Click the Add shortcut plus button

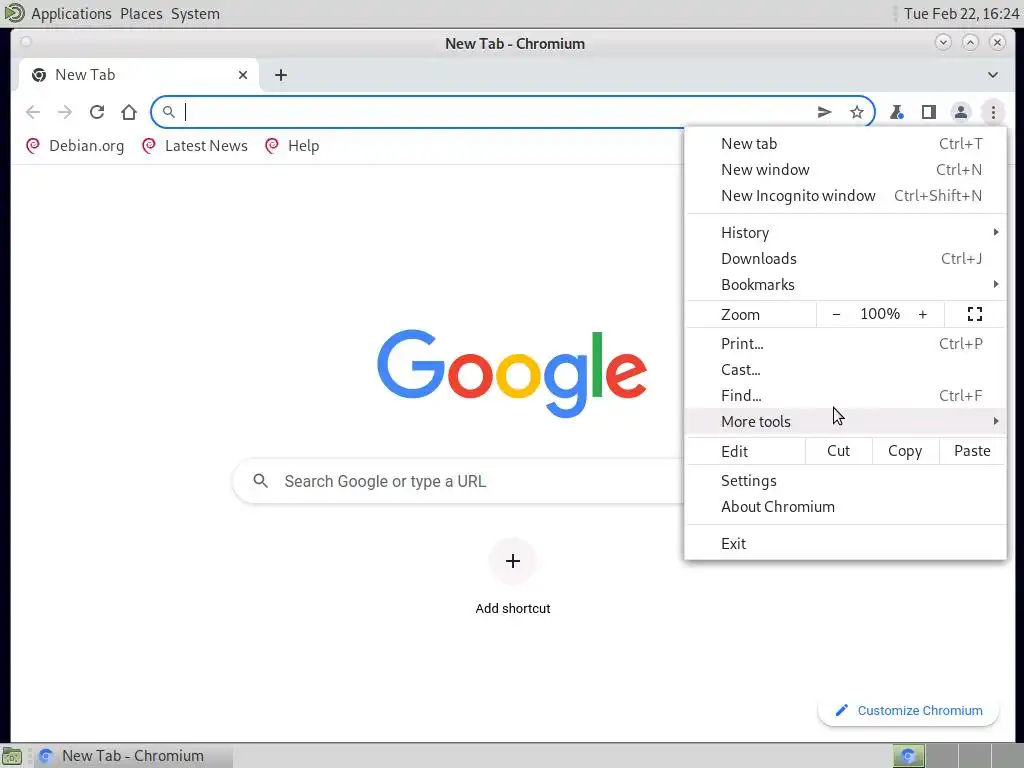coord(513,561)
